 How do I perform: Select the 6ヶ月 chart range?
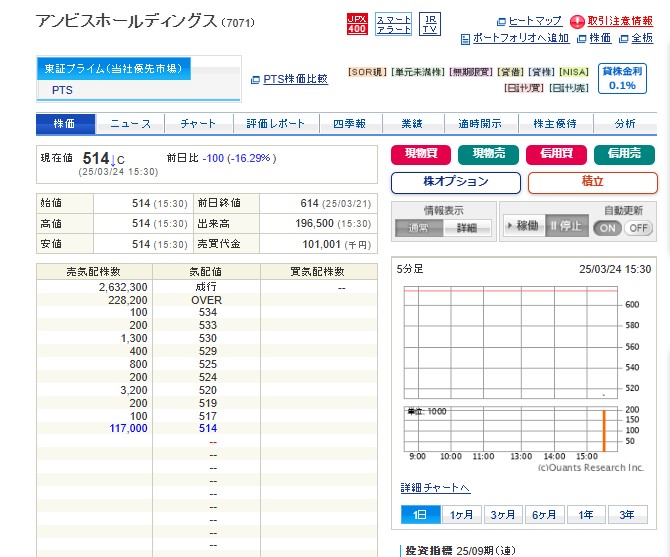[x=544, y=514]
